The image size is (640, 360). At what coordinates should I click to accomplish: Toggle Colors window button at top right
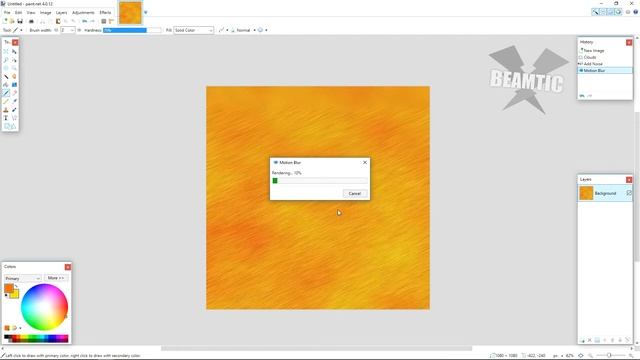pyautogui.click(x=618, y=12)
